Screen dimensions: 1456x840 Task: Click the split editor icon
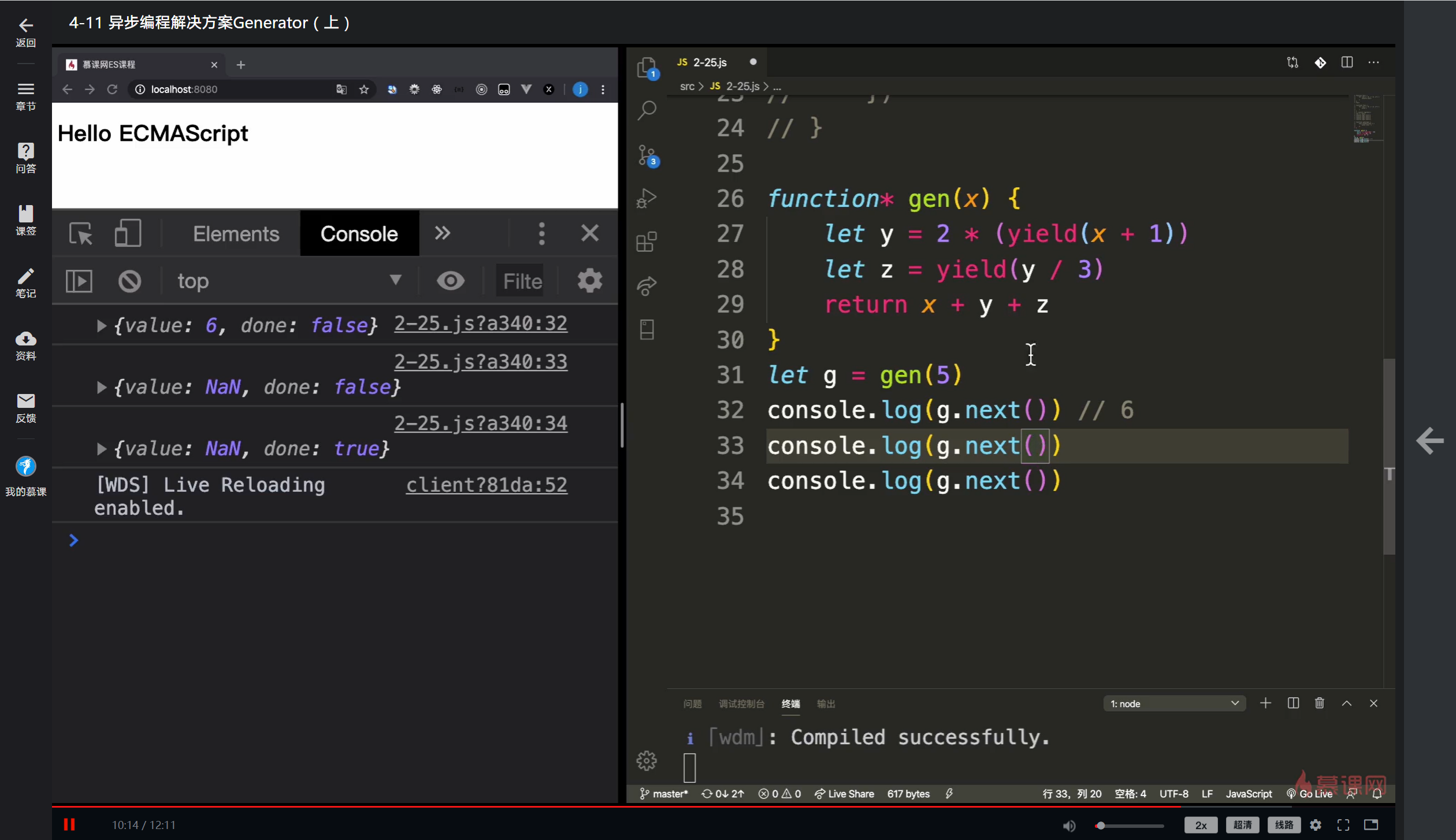[x=1347, y=62]
